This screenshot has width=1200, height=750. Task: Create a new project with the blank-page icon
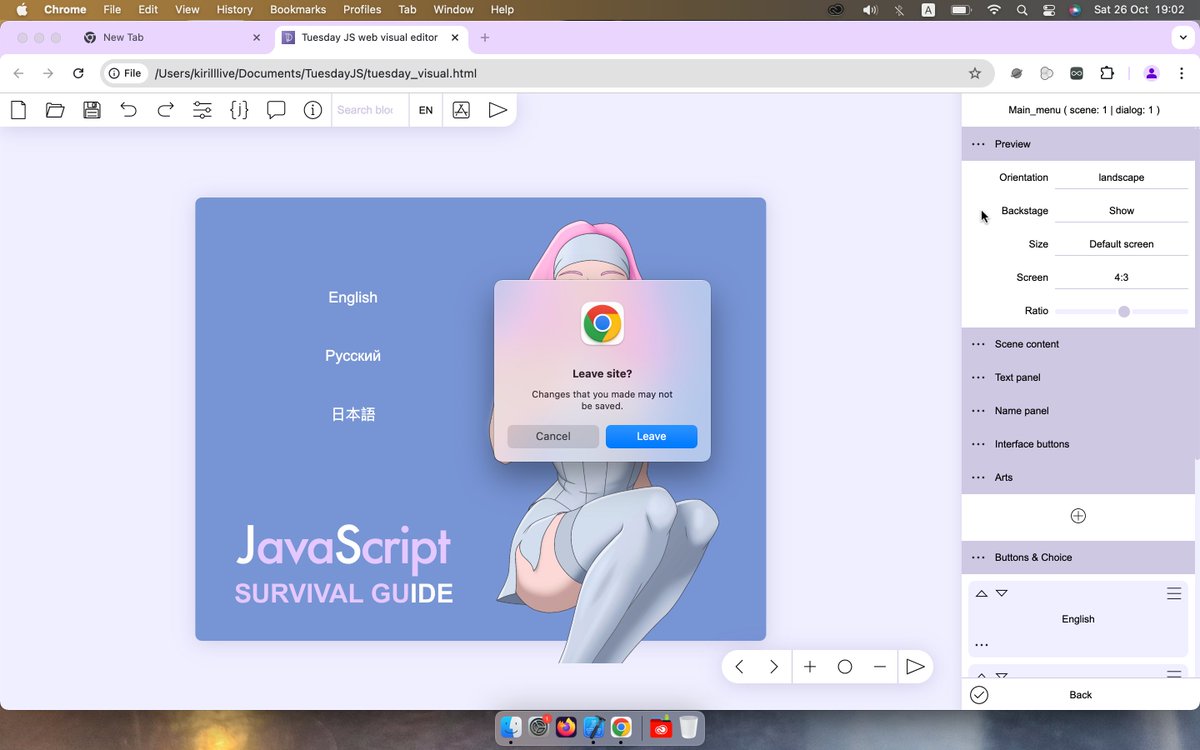(x=18, y=110)
